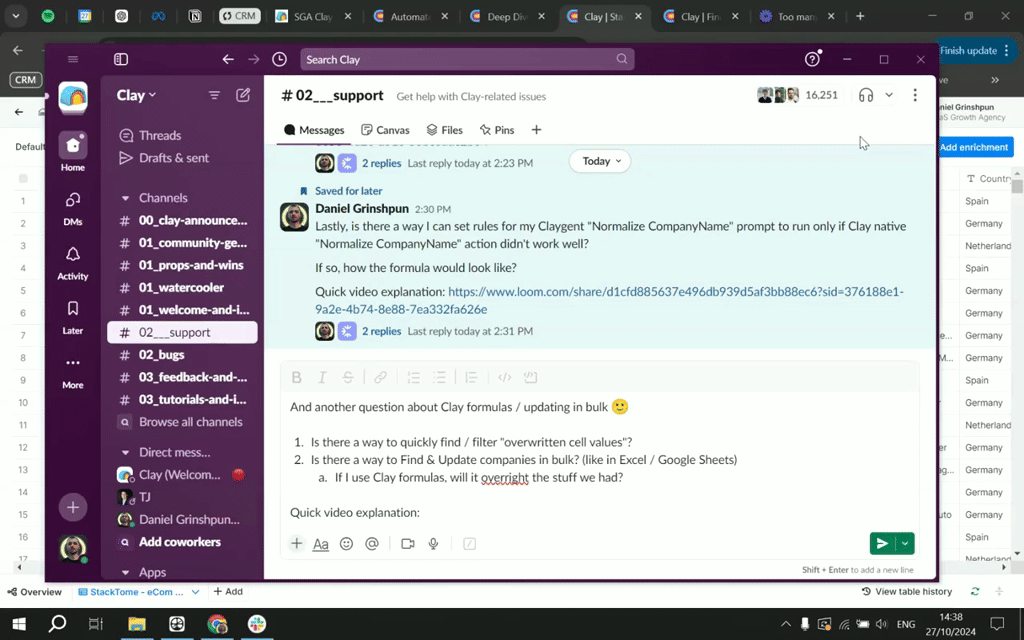Send the message with green arrow button
Viewport: 1024px width, 640px height.
coord(881,544)
